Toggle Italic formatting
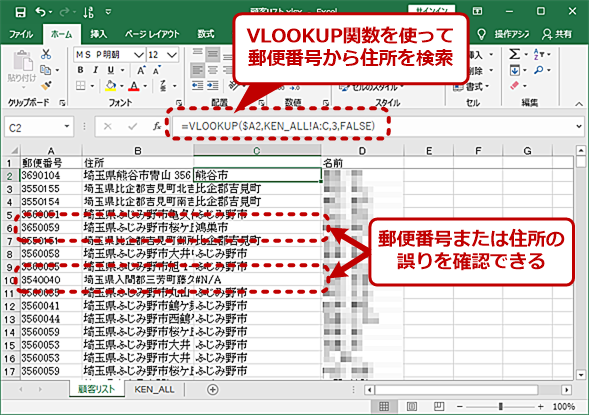The image size is (589, 415). pyautogui.click(x=95, y=70)
